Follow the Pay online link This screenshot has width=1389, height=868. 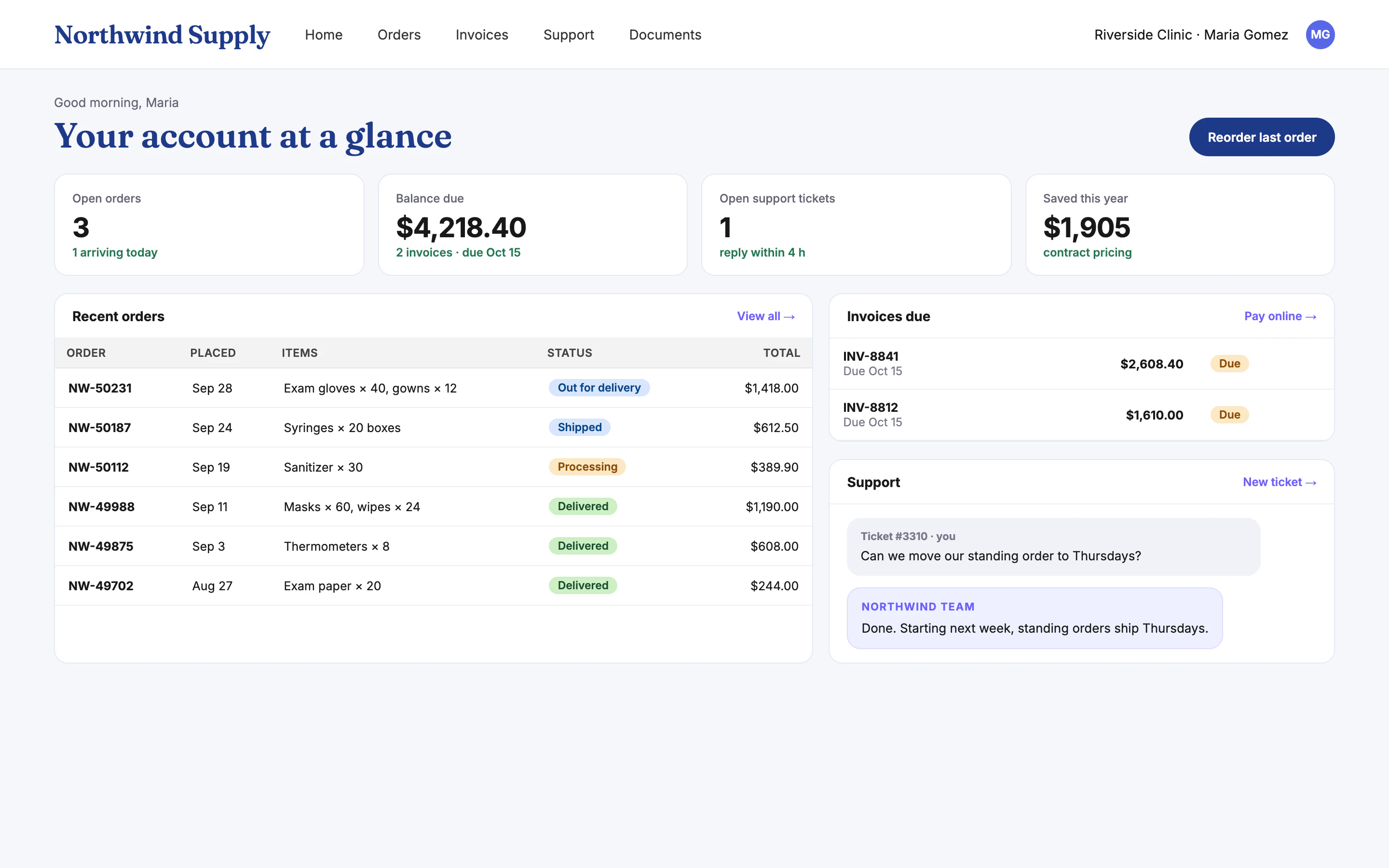point(1280,316)
